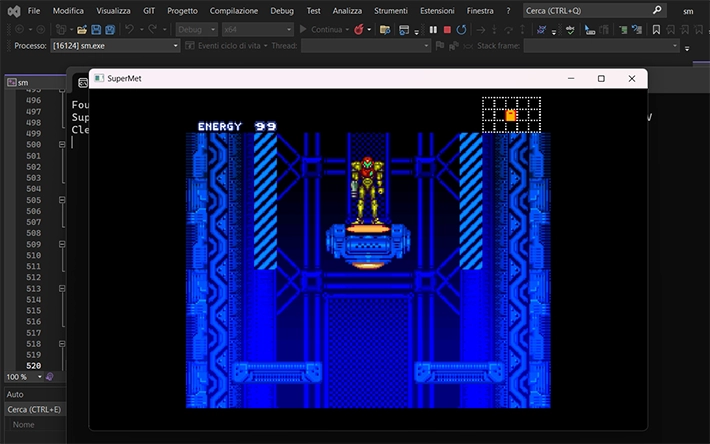
Task: Click the Find in Files icon
Action: pyautogui.click(x=385, y=30)
